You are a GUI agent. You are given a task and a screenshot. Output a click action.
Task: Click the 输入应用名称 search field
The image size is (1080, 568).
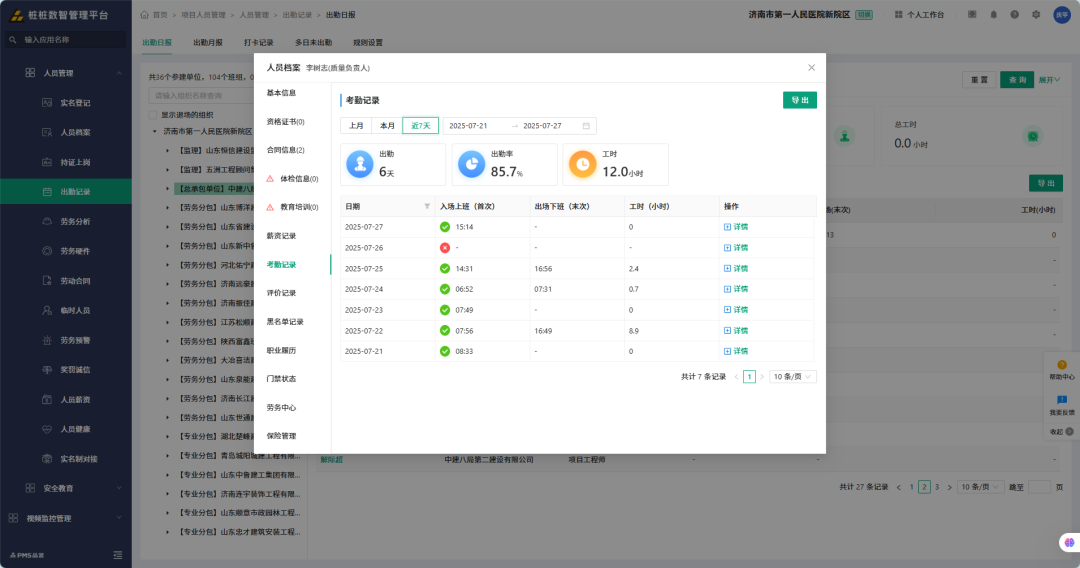point(65,40)
